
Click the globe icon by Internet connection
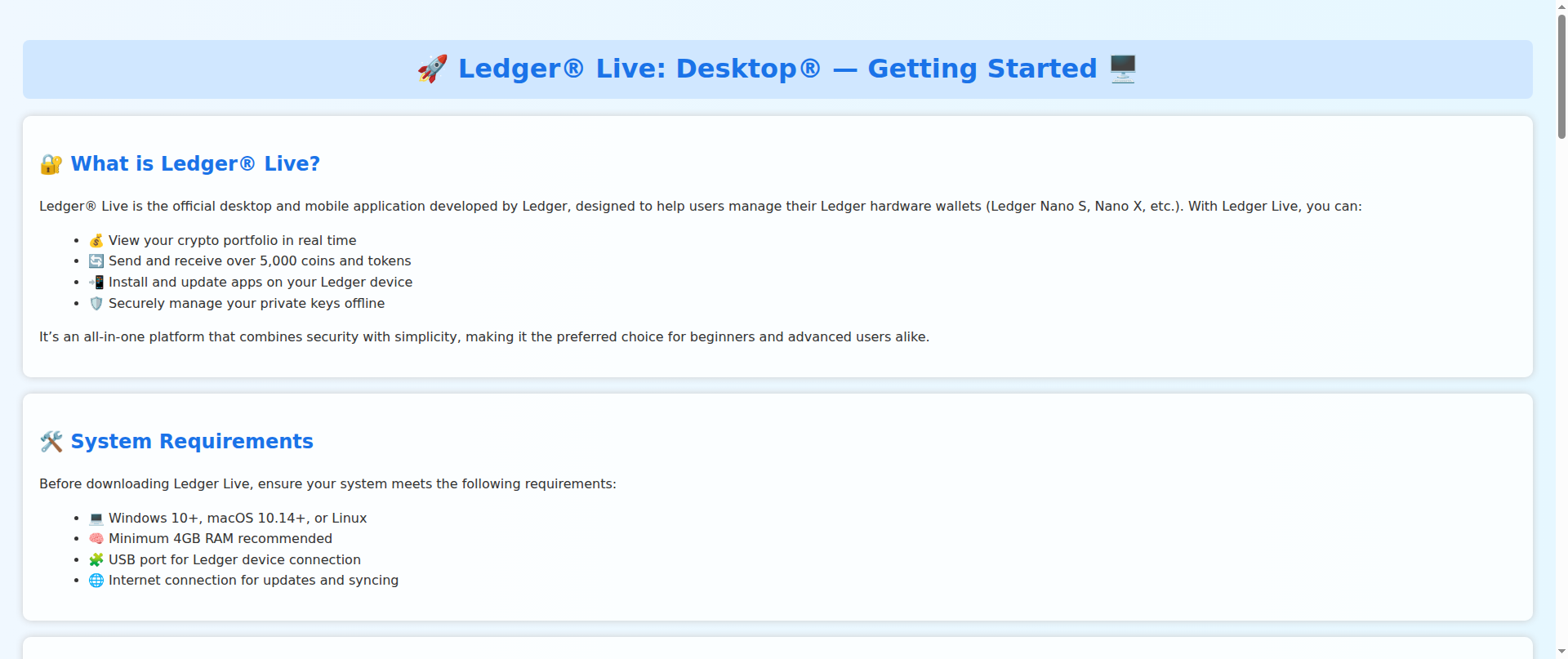96,581
